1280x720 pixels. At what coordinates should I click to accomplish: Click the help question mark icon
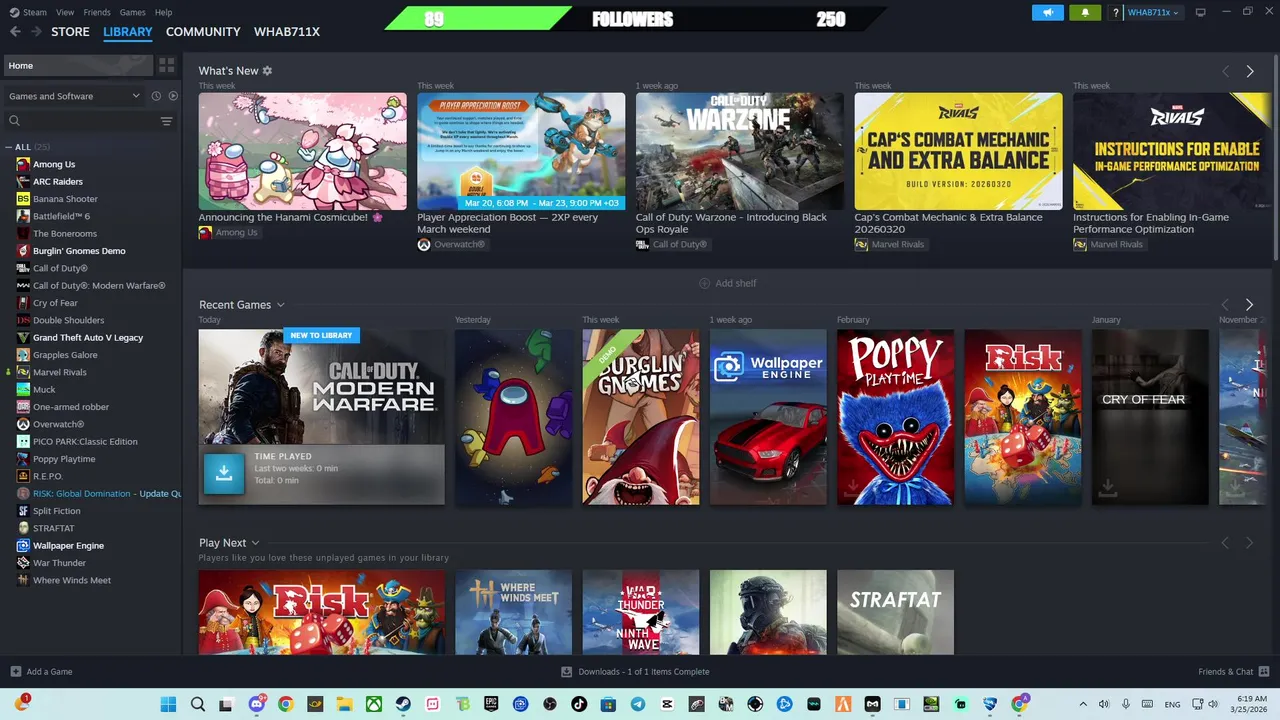click(1116, 12)
